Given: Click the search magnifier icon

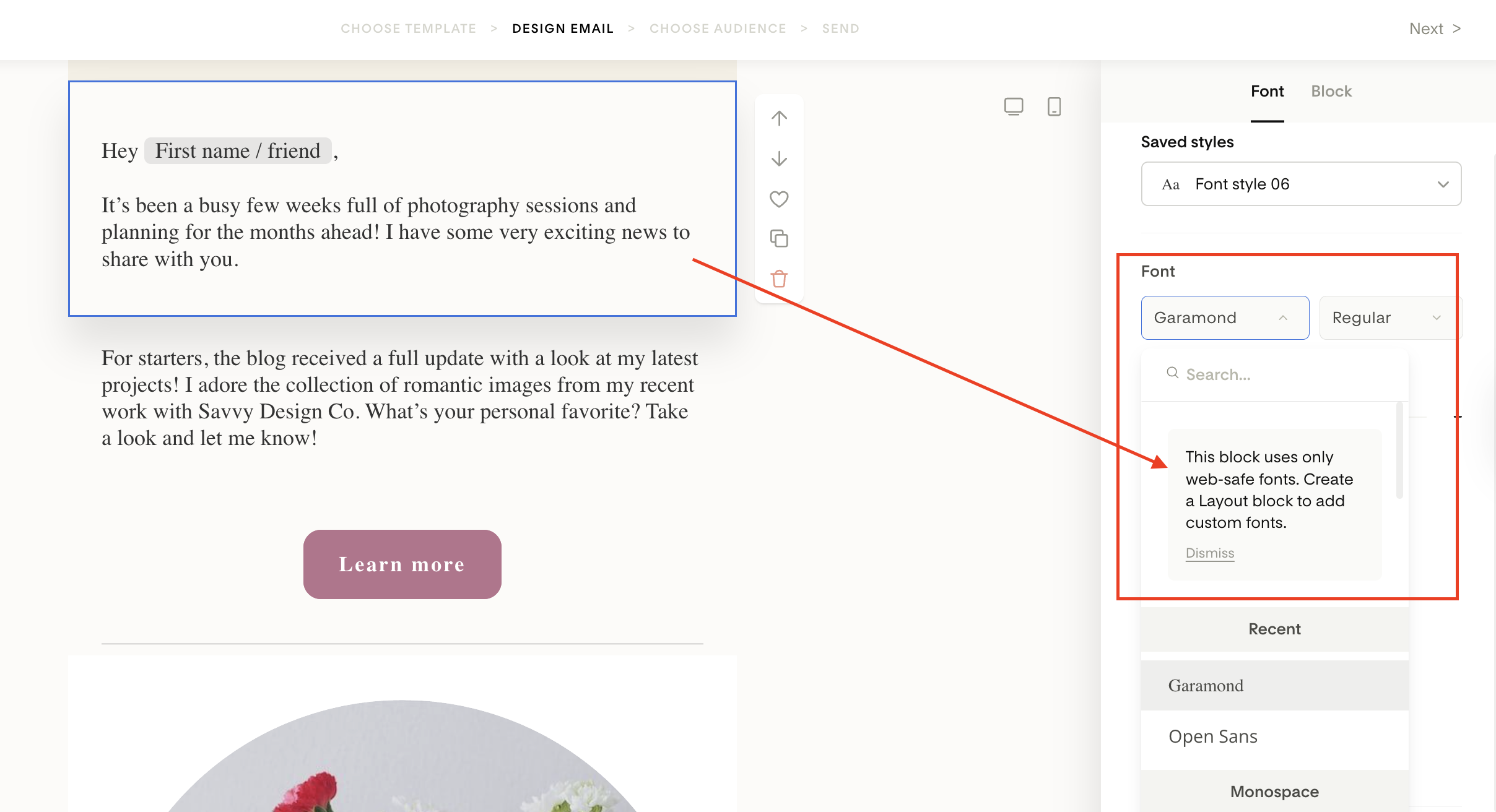Looking at the screenshot, I should [x=1172, y=373].
